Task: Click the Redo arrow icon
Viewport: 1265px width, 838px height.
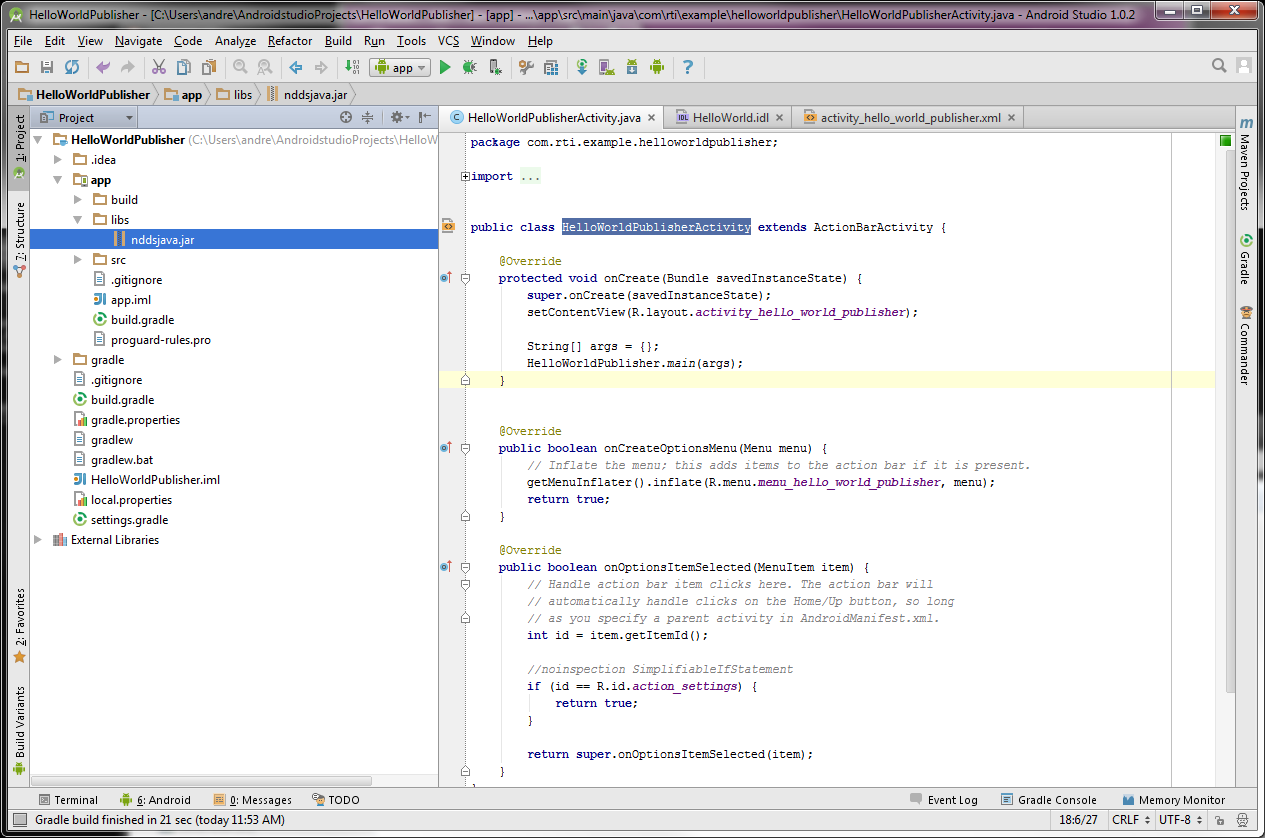Action: 127,67
